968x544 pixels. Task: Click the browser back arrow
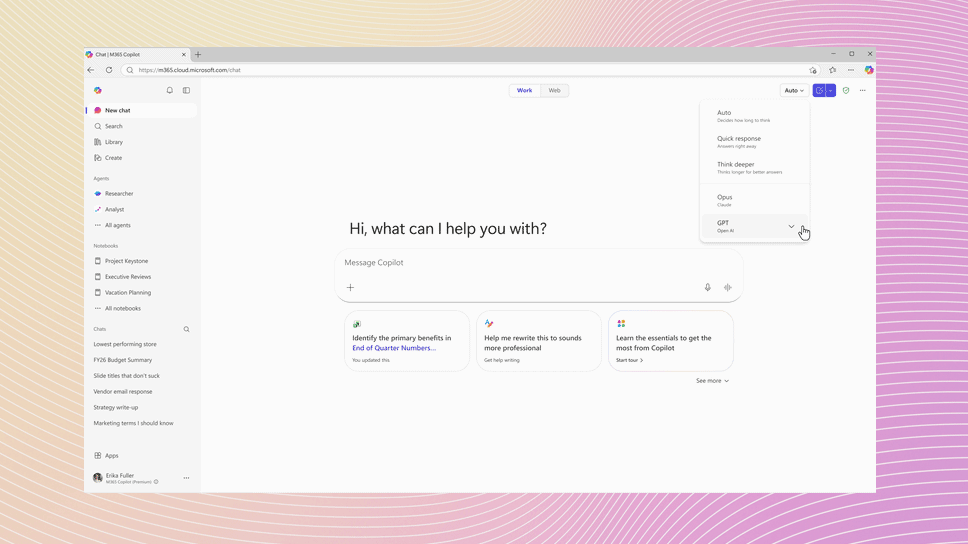(x=91, y=70)
